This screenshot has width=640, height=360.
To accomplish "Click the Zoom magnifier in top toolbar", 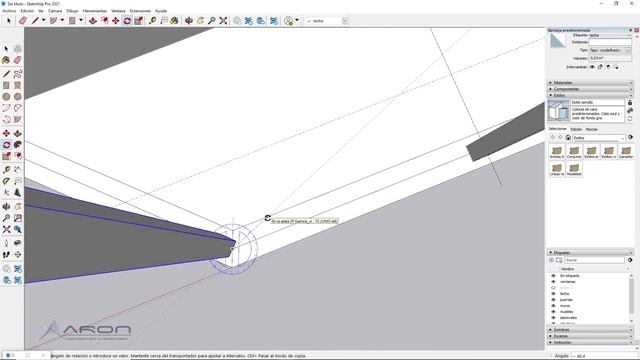I will 212,20.
